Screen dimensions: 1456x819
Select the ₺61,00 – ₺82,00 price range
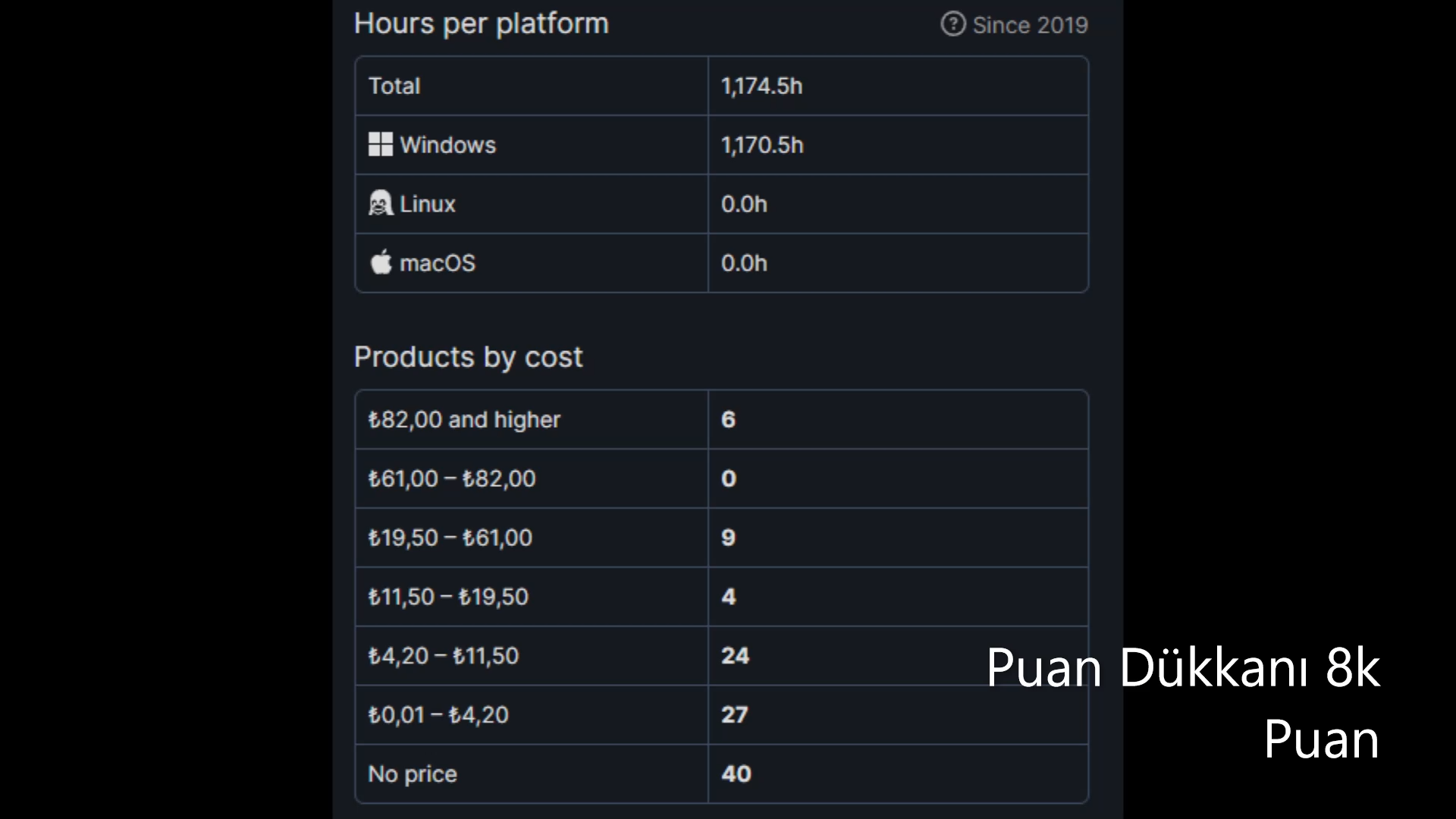point(452,479)
